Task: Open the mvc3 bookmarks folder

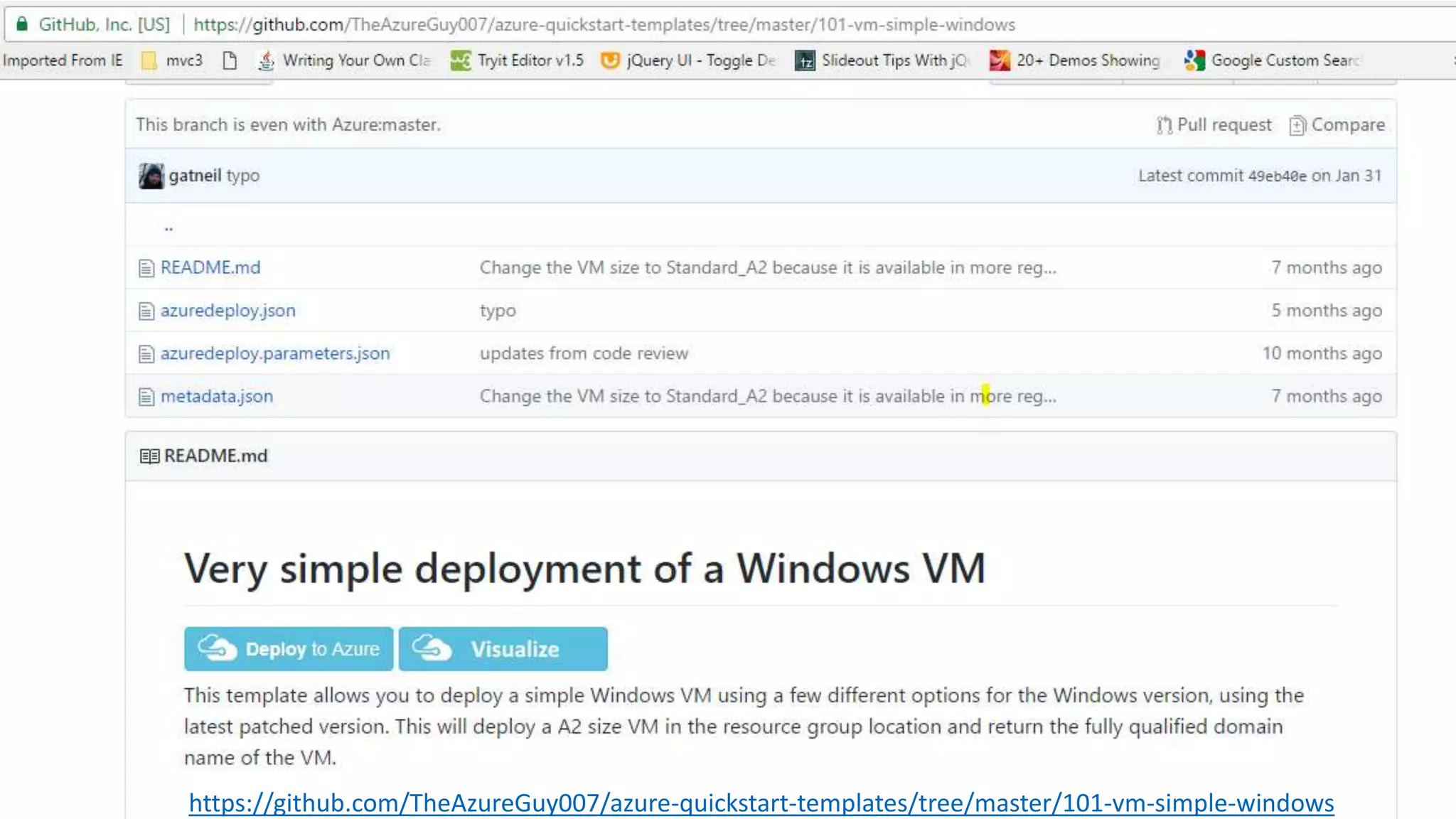Action: pyautogui.click(x=172, y=60)
